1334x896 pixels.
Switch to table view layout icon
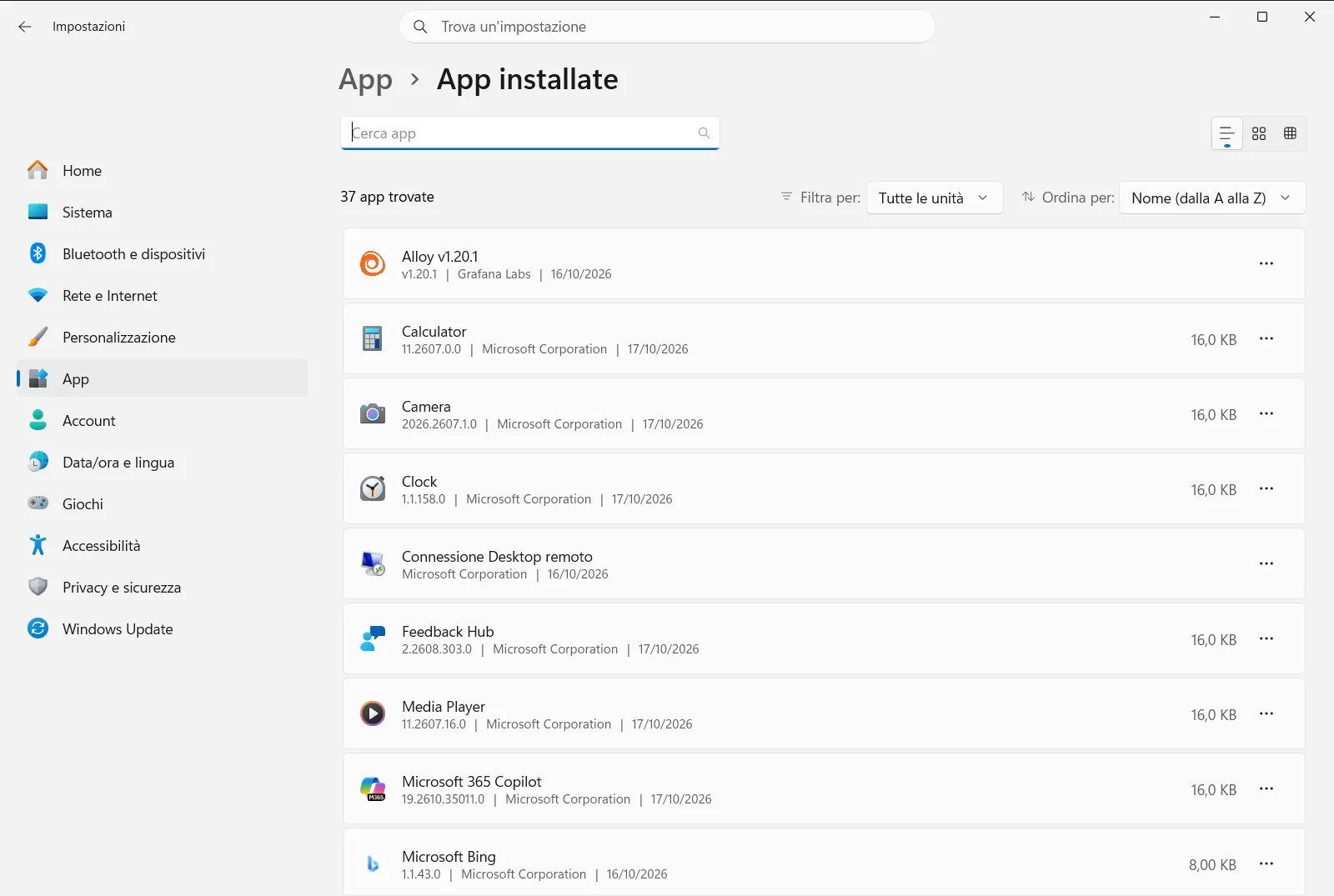(x=1290, y=133)
